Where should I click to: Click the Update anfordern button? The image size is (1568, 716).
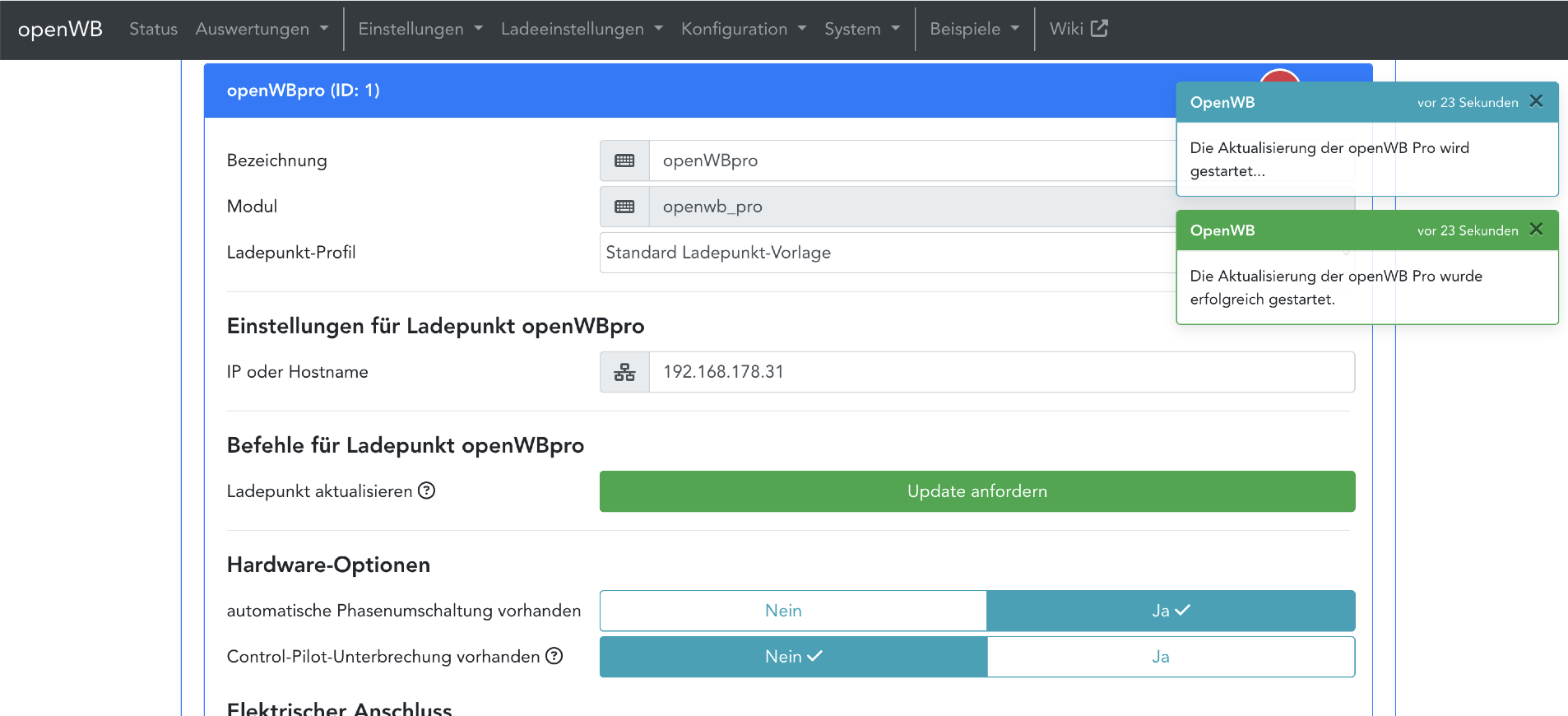977,491
